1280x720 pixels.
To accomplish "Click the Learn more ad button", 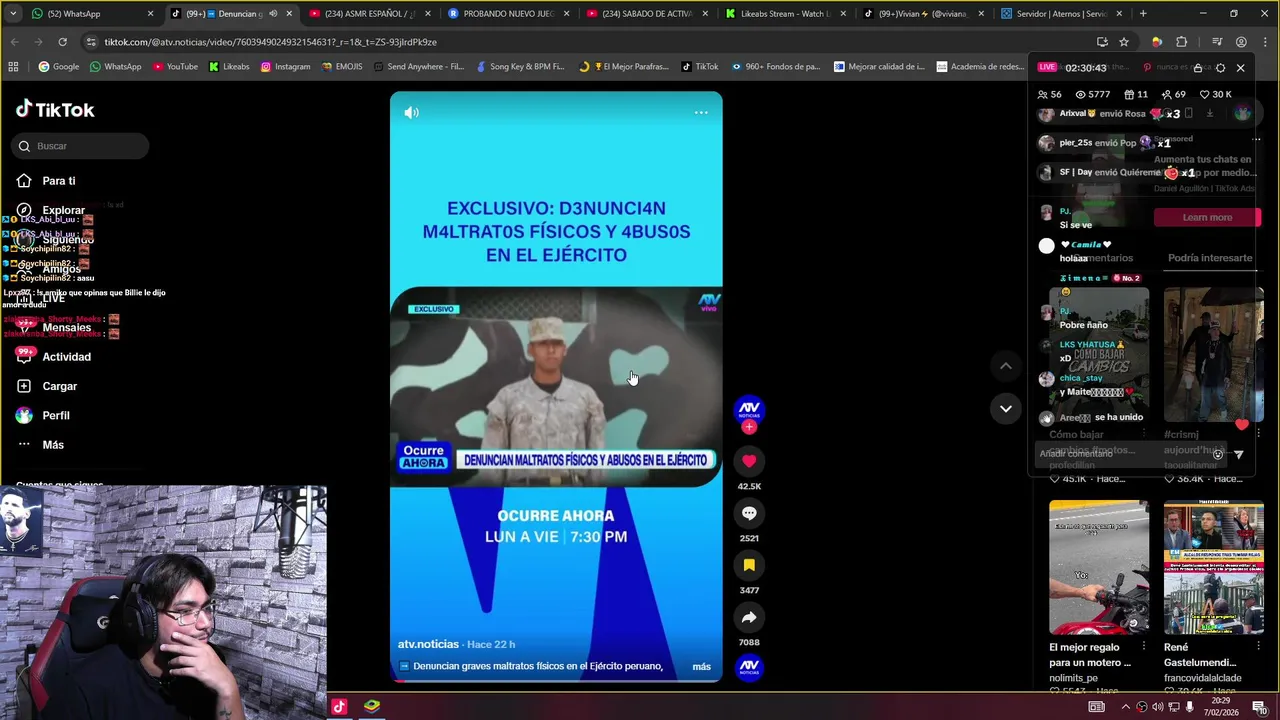I will [1207, 217].
